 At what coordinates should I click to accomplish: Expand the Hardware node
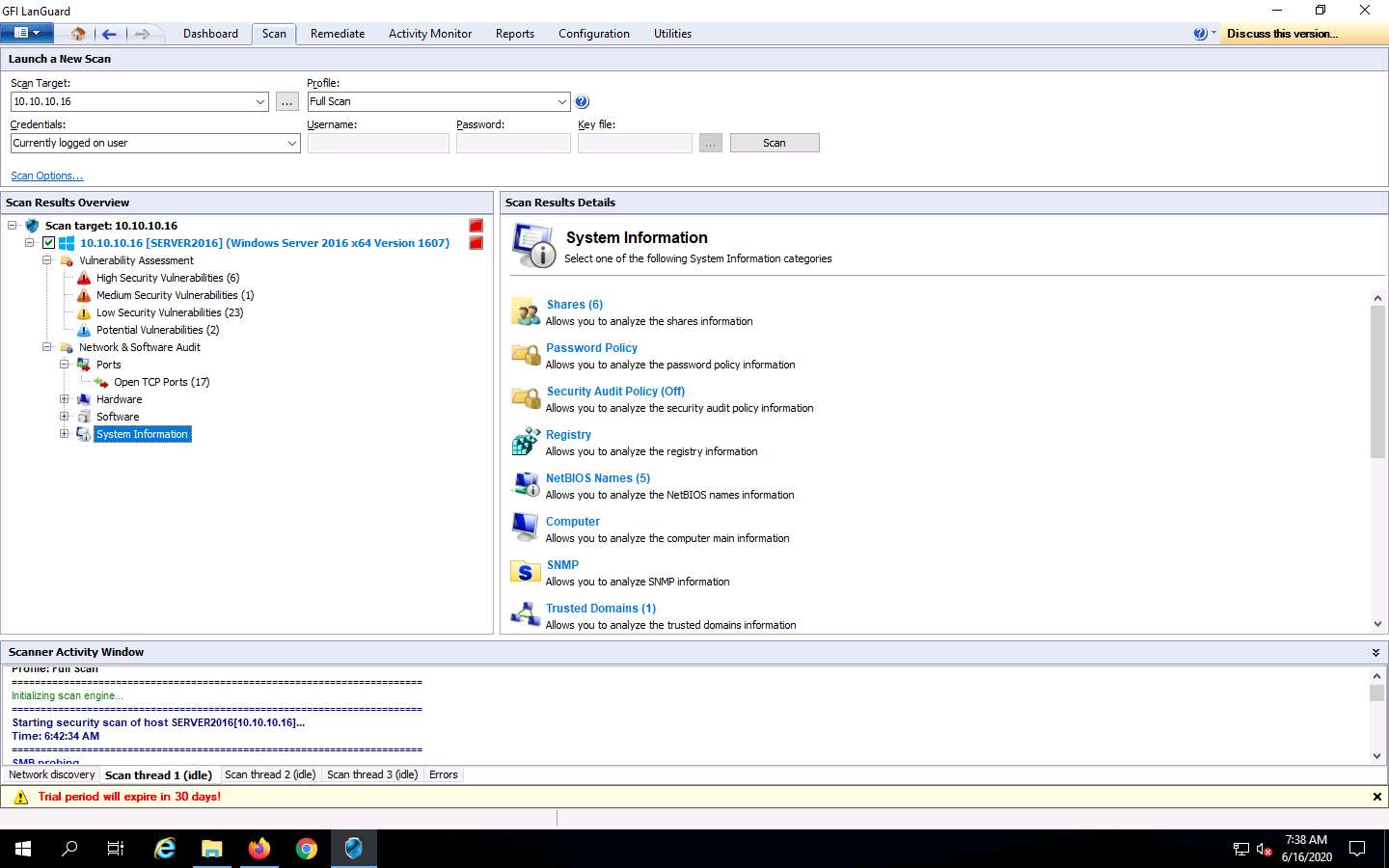(64, 399)
